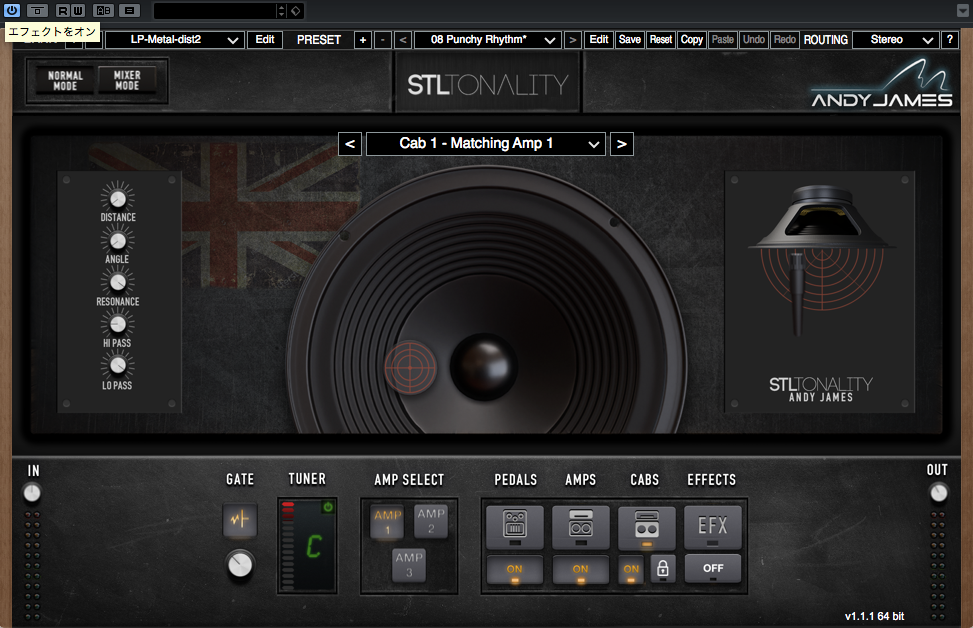
Task: Open the EFX effects section
Action: [x=712, y=526]
